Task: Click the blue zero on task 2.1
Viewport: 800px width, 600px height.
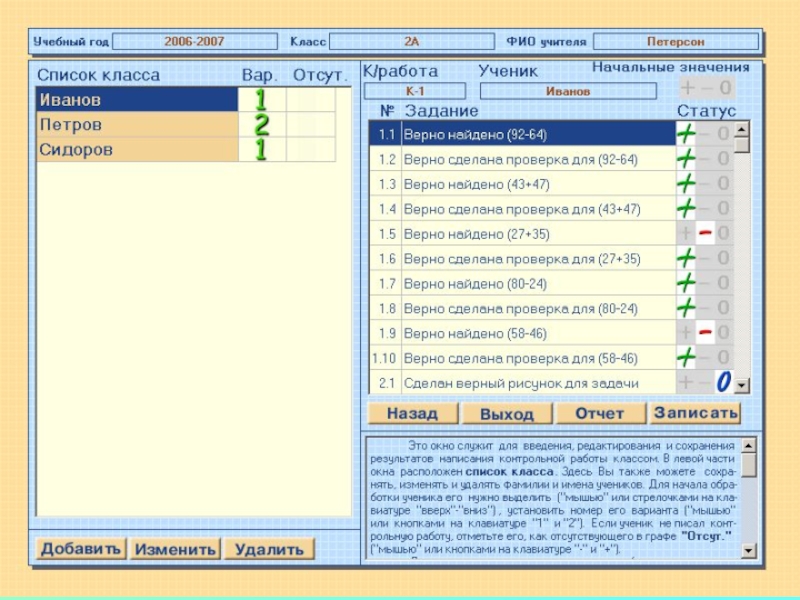Action: (723, 382)
